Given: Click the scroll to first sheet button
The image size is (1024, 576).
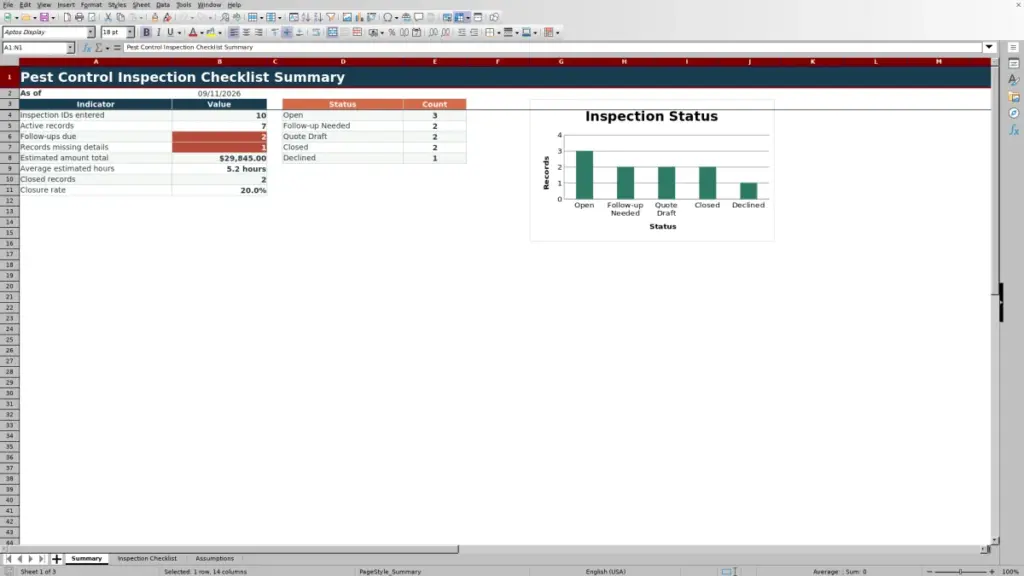Looking at the screenshot, I should click(8, 558).
